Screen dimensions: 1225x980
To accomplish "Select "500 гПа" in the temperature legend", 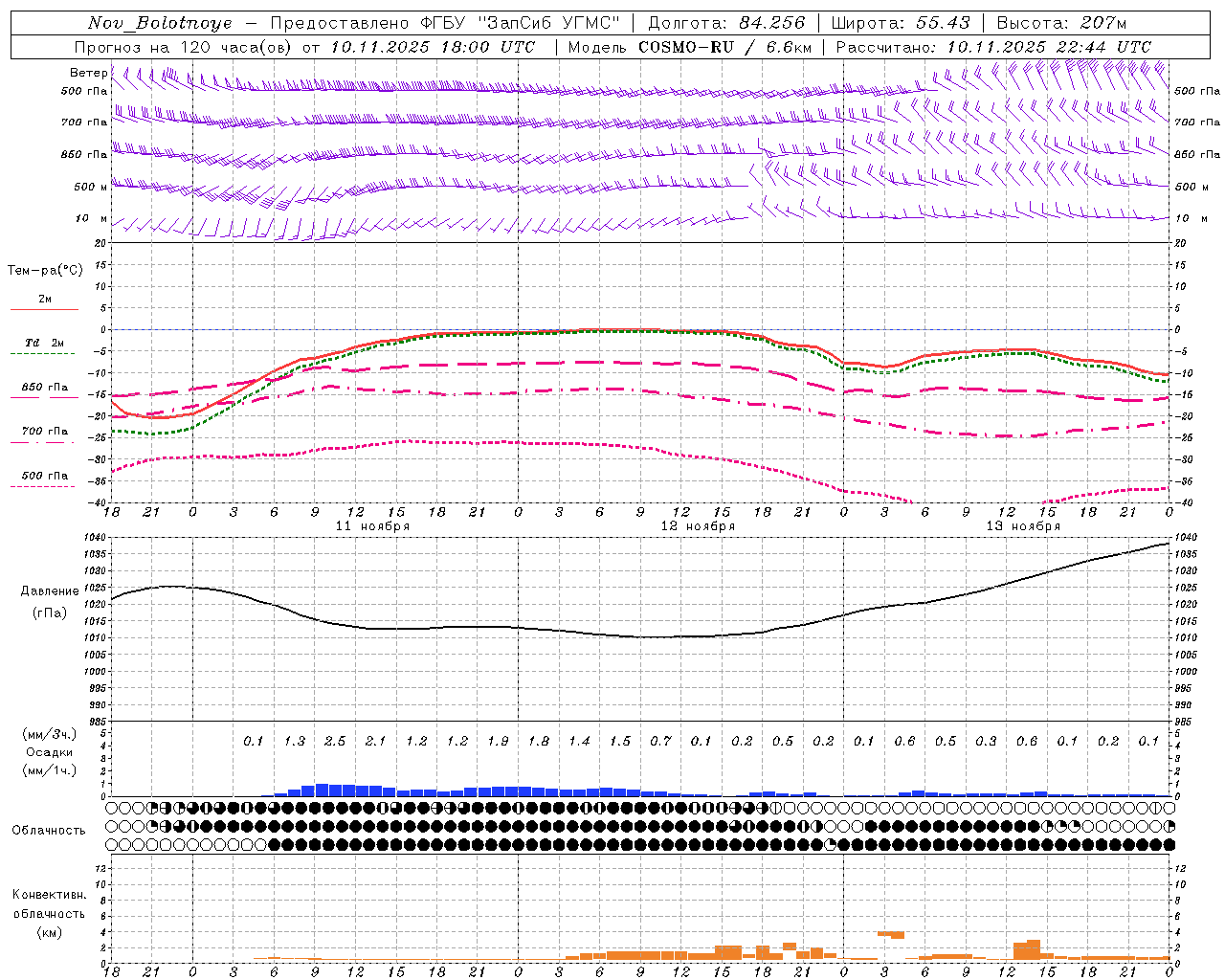I will pos(45,476).
